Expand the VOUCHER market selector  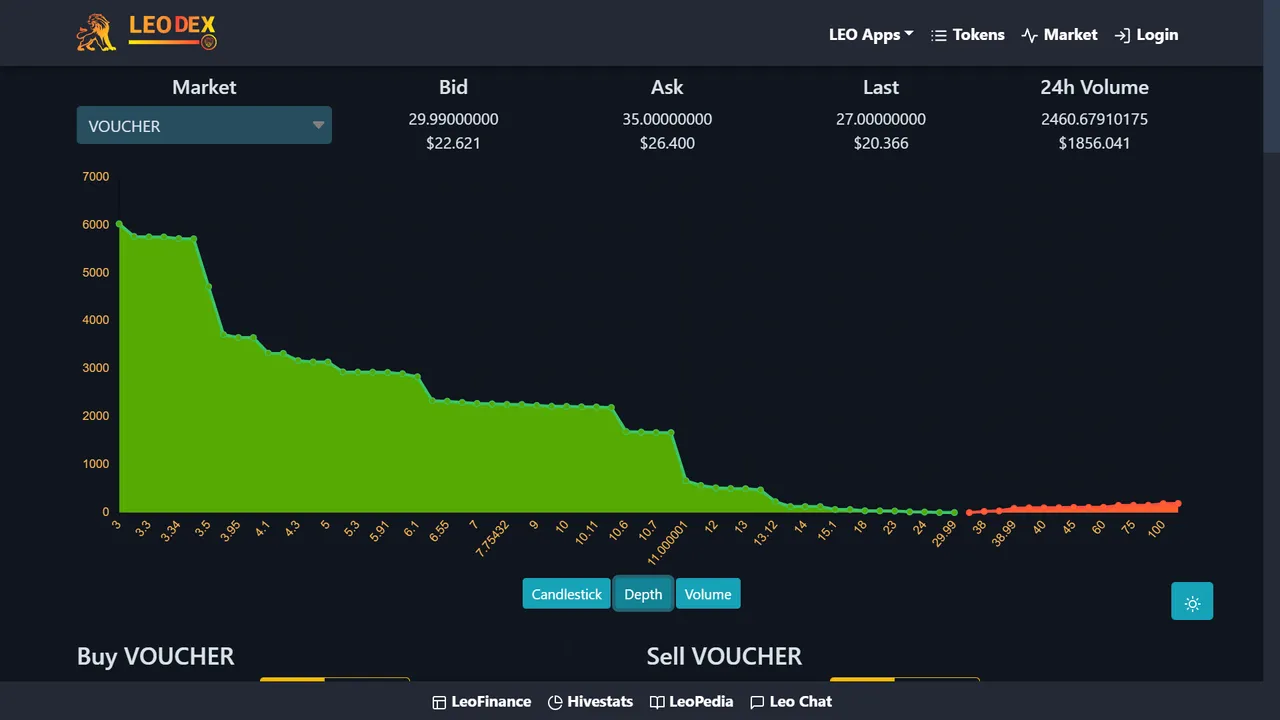(204, 126)
